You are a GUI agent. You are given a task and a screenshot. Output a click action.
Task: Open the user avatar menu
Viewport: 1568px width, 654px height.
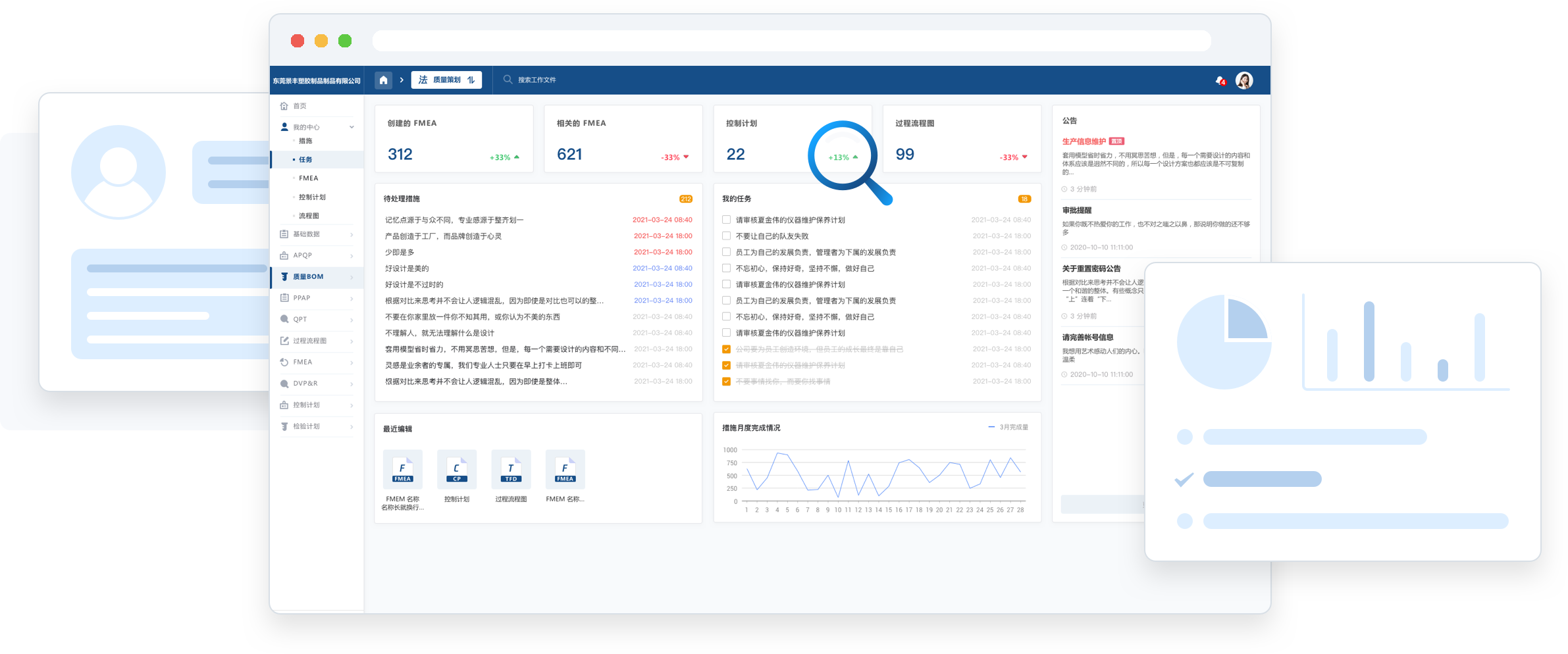(1244, 80)
